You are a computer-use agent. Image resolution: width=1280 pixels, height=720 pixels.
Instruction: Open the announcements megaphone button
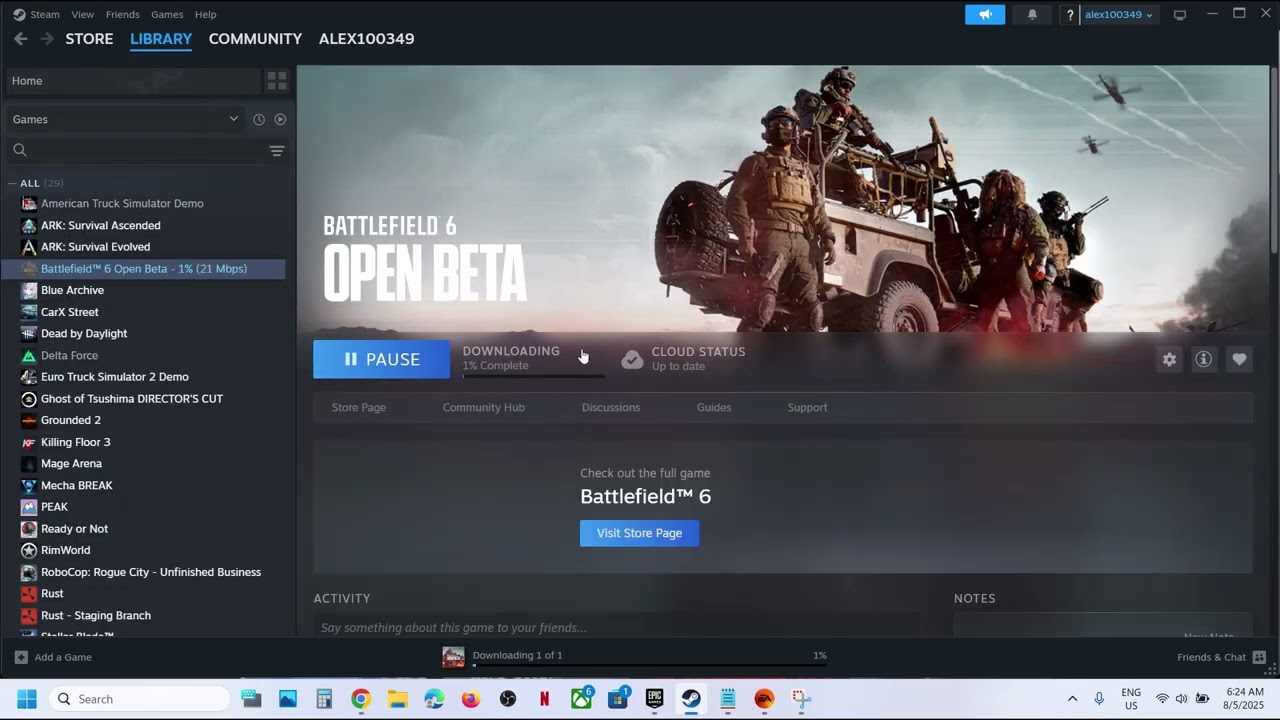[985, 14]
